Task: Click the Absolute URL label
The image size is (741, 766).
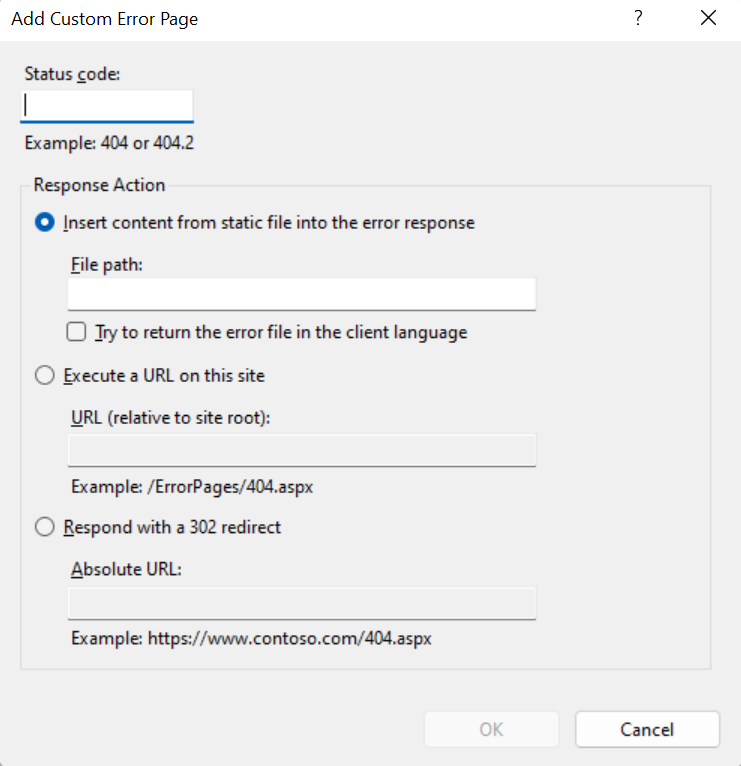Action: tap(125, 569)
